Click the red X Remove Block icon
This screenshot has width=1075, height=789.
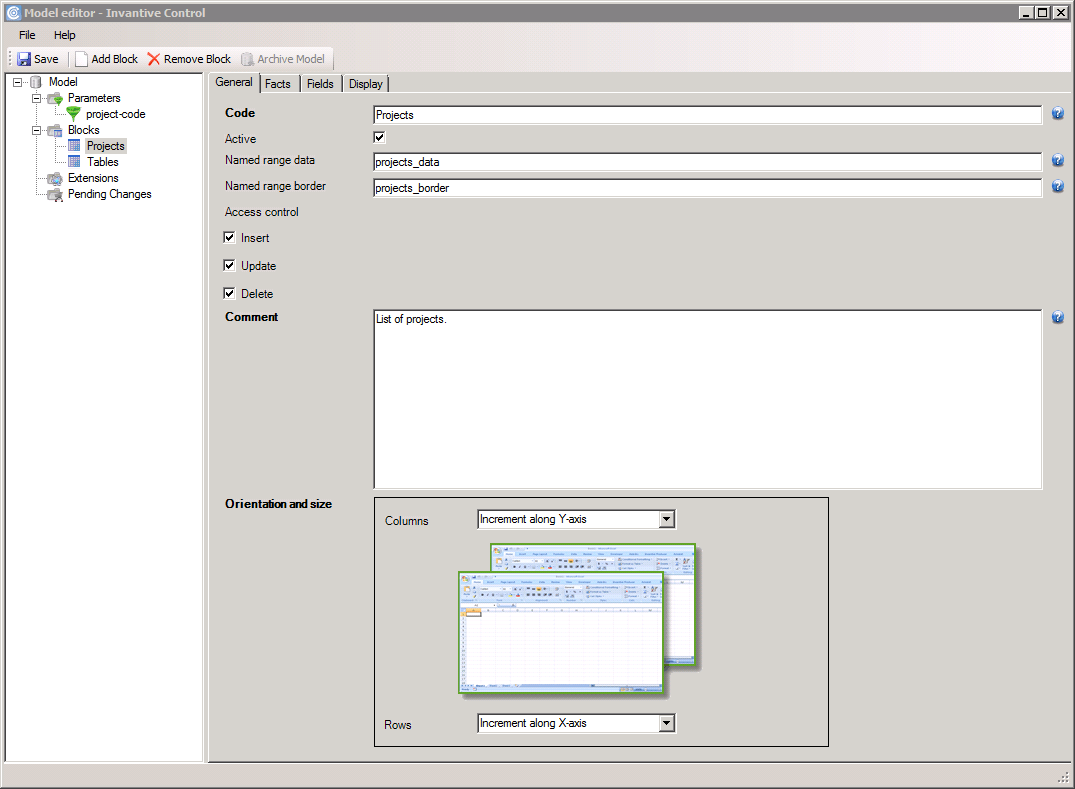point(154,59)
